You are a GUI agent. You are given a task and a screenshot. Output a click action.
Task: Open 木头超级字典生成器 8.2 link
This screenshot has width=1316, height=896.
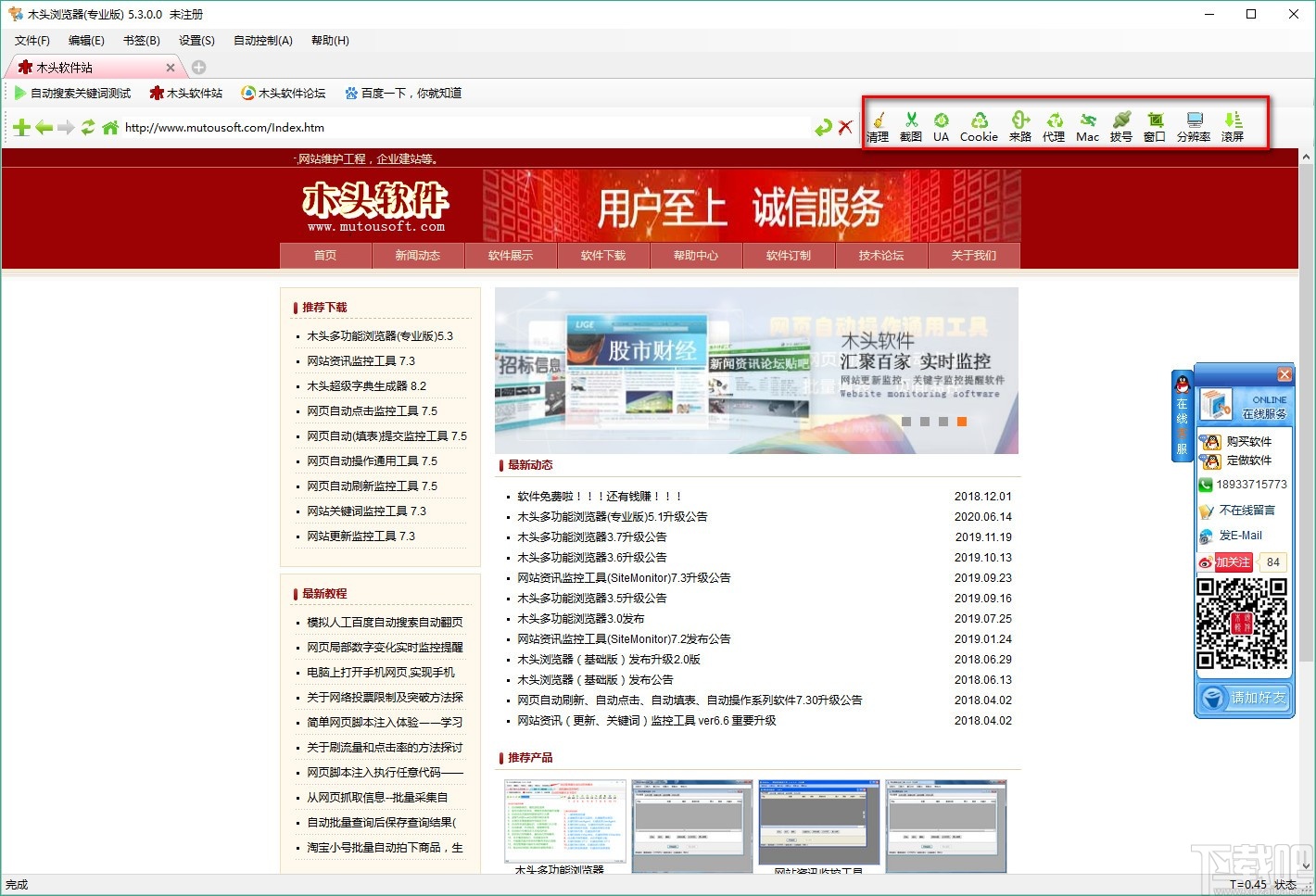click(x=367, y=386)
